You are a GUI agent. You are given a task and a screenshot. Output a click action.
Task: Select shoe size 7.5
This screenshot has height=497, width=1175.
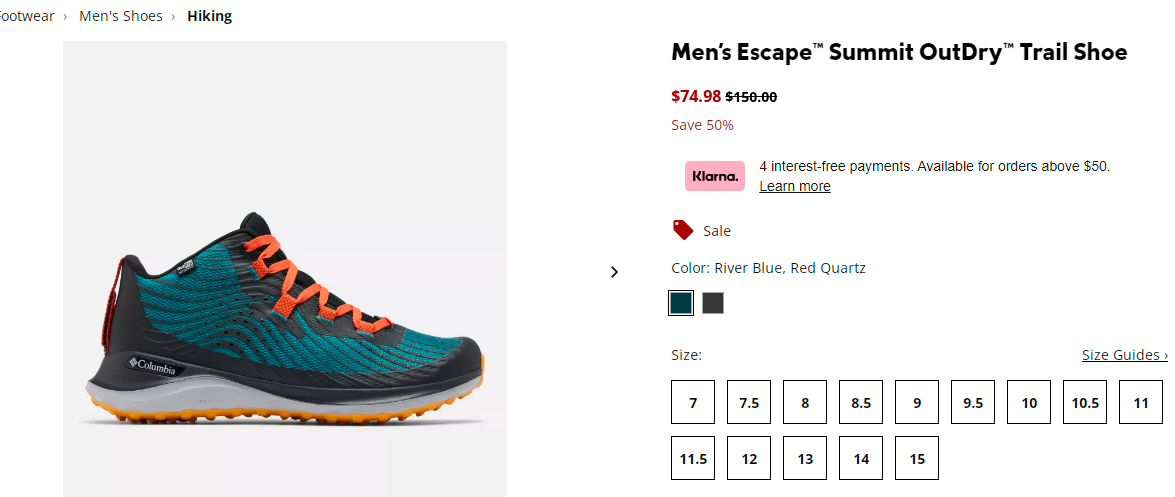click(749, 403)
